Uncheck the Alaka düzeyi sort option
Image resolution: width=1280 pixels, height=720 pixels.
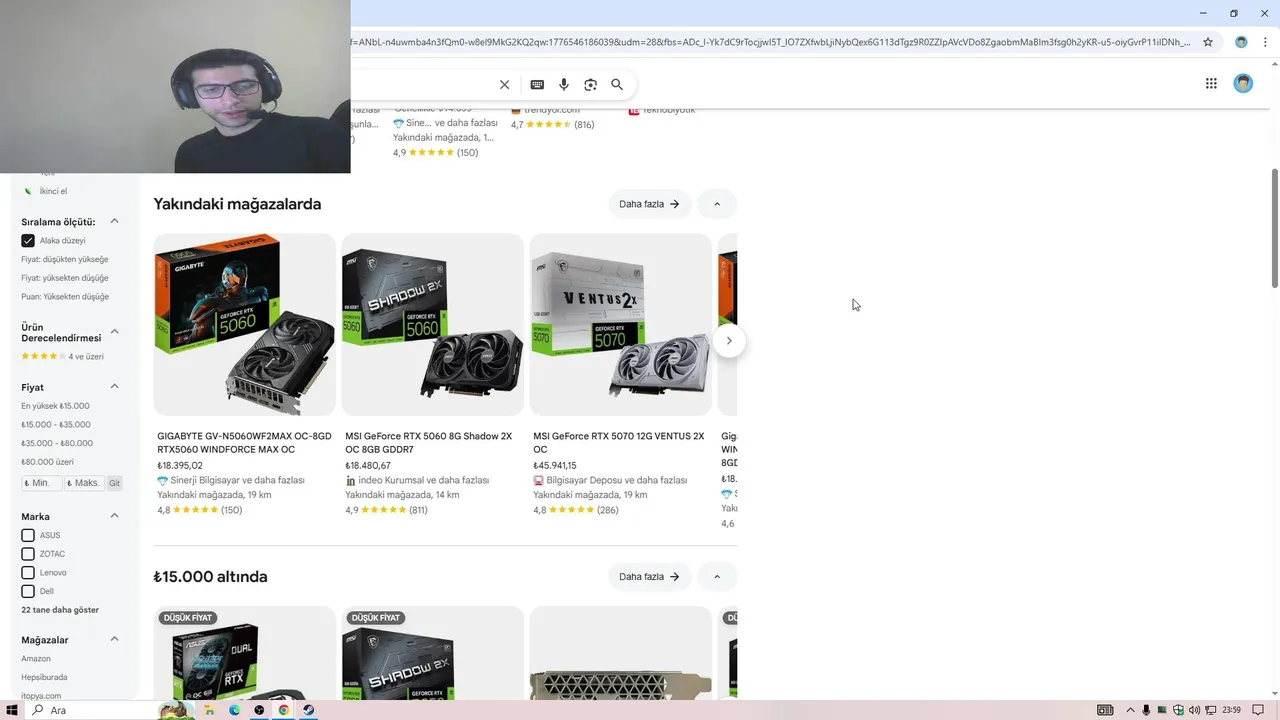(28, 241)
